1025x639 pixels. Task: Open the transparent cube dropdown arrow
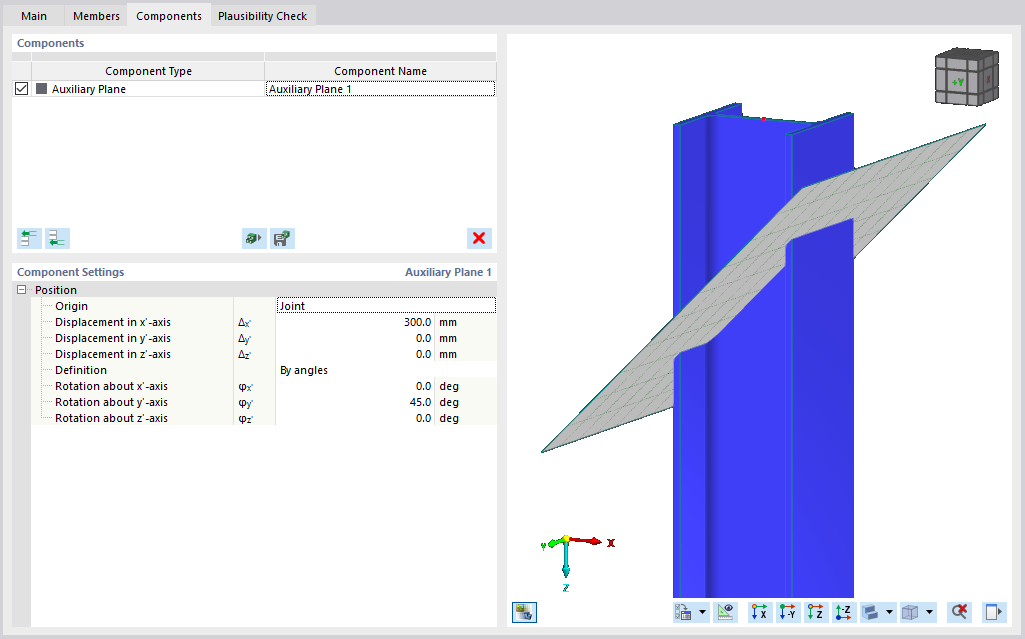point(929,612)
